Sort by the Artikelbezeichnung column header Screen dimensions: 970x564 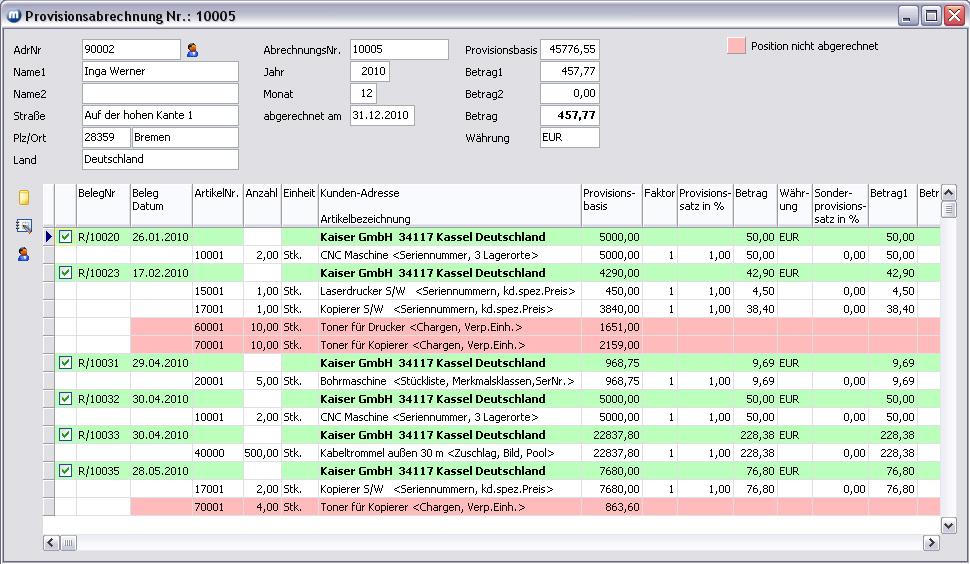[365, 218]
